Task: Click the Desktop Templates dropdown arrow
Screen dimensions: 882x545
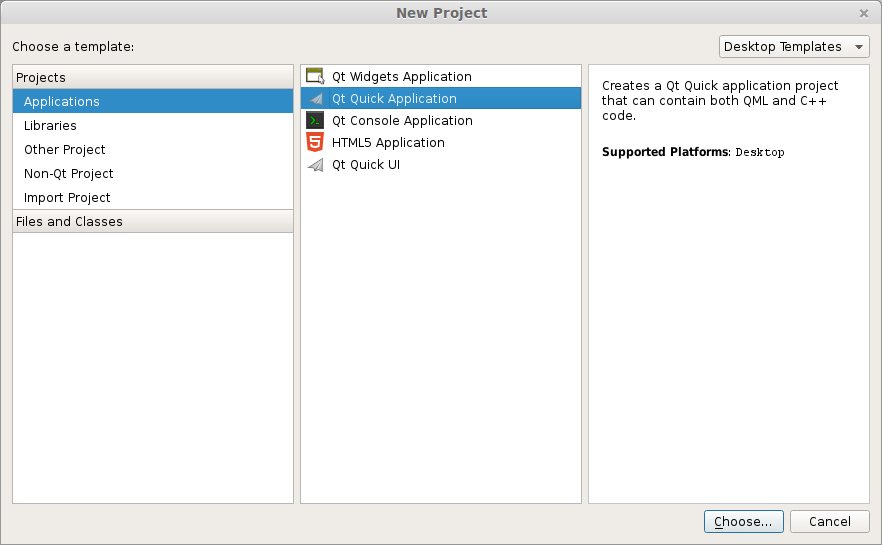Action: [x=859, y=47]
